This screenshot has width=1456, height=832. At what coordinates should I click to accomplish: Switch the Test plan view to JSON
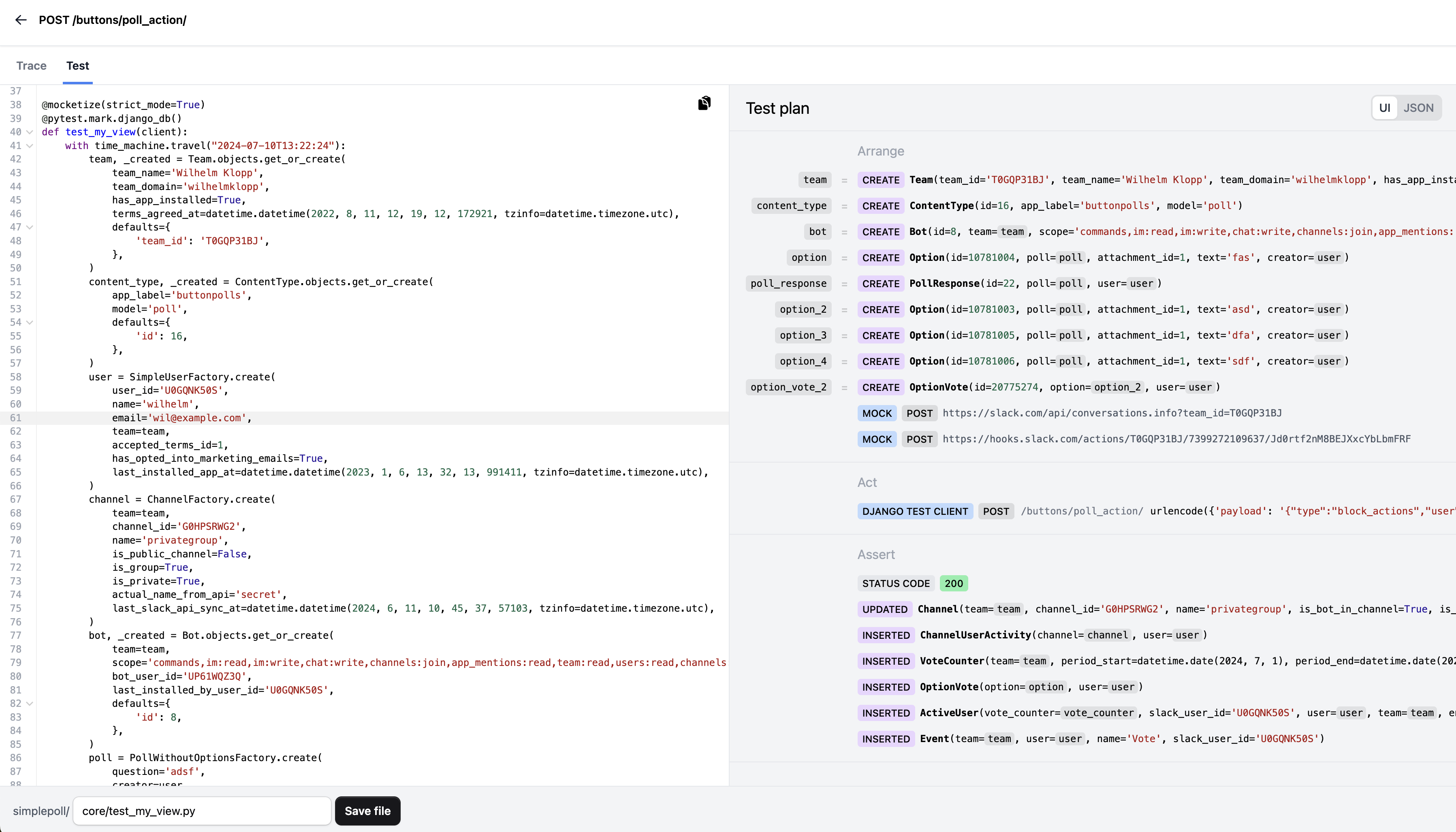(1418, 107)
